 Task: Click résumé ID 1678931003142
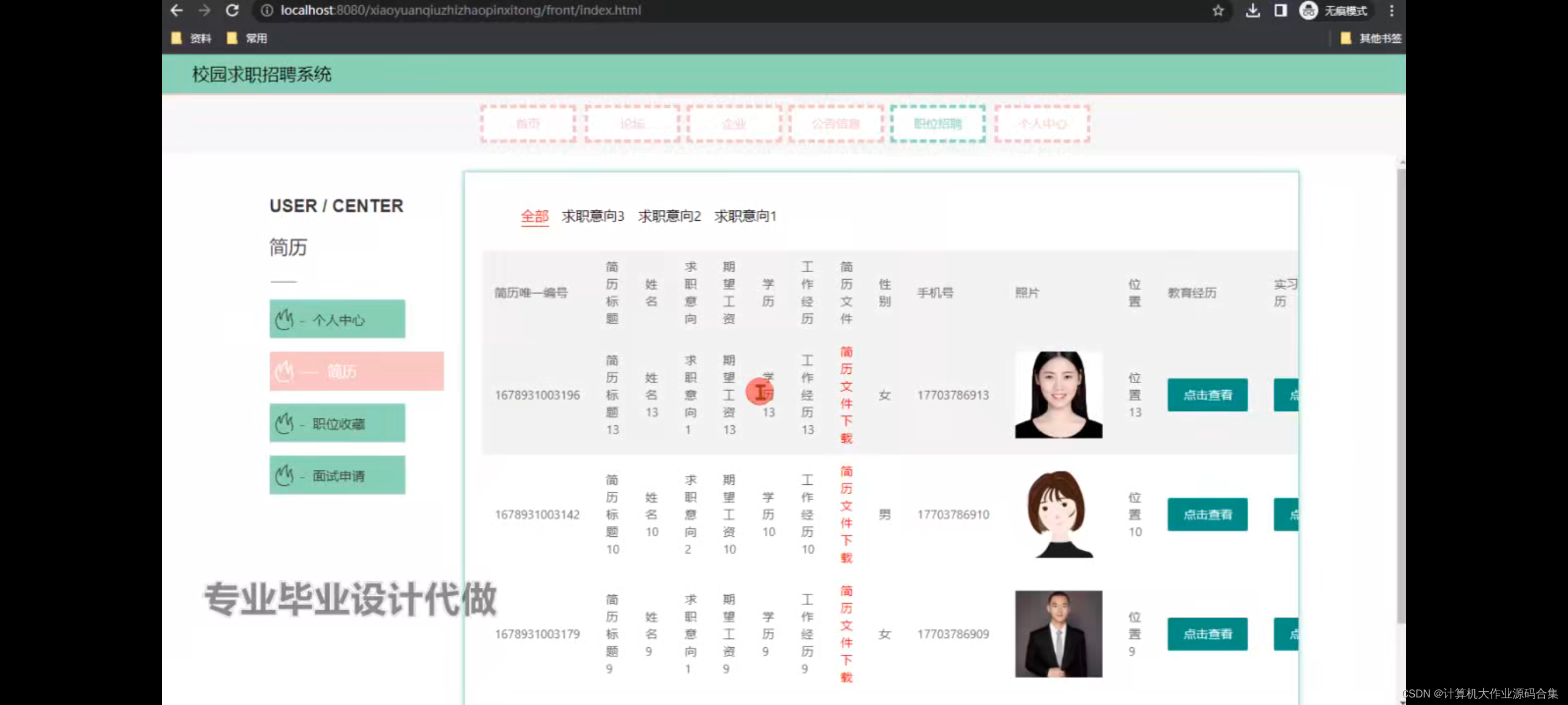click(538, 515)
